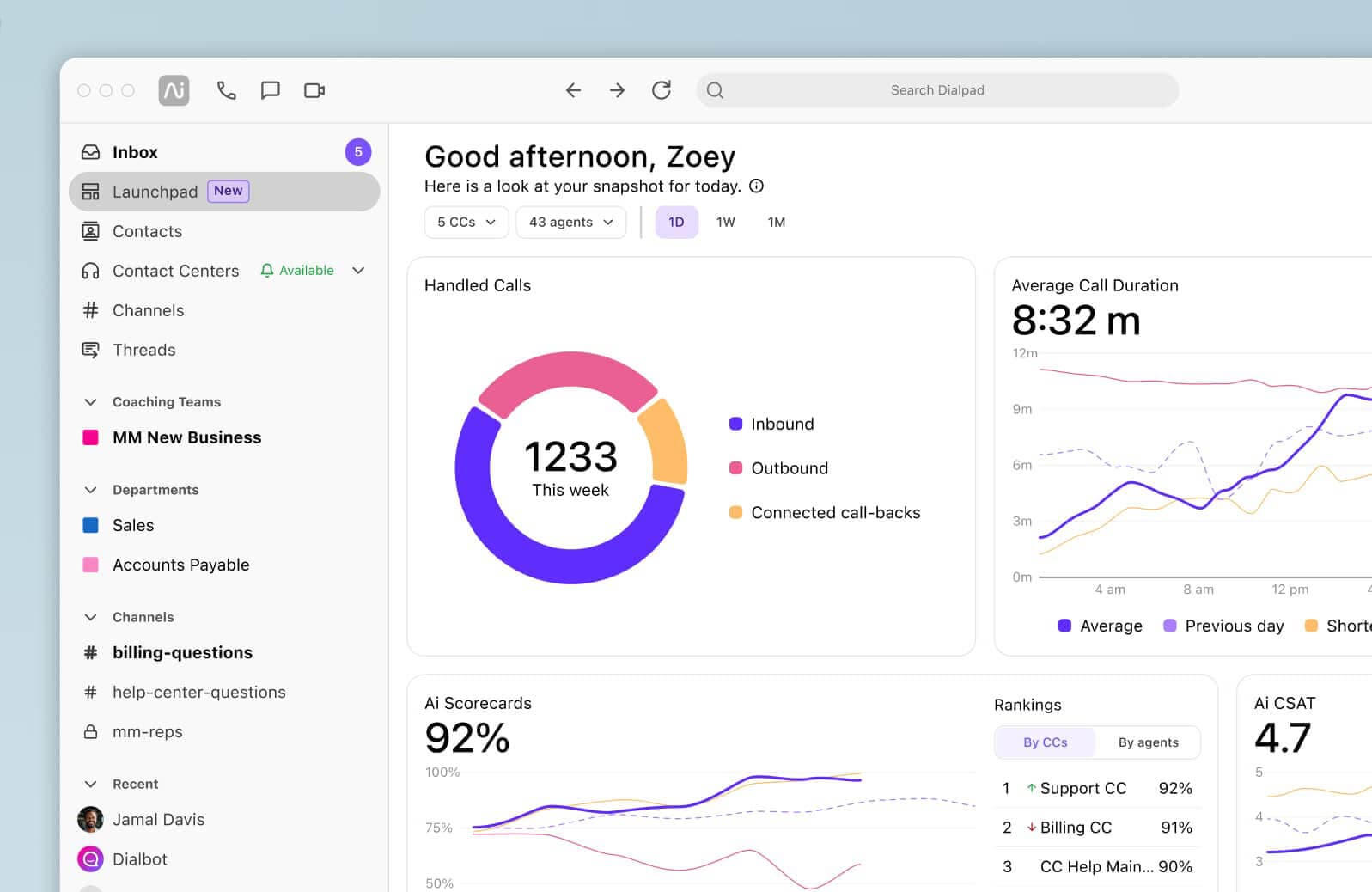Go forward using the right arrow
This screenshot has width=1372, height=892.
click(x=617, y=90)
